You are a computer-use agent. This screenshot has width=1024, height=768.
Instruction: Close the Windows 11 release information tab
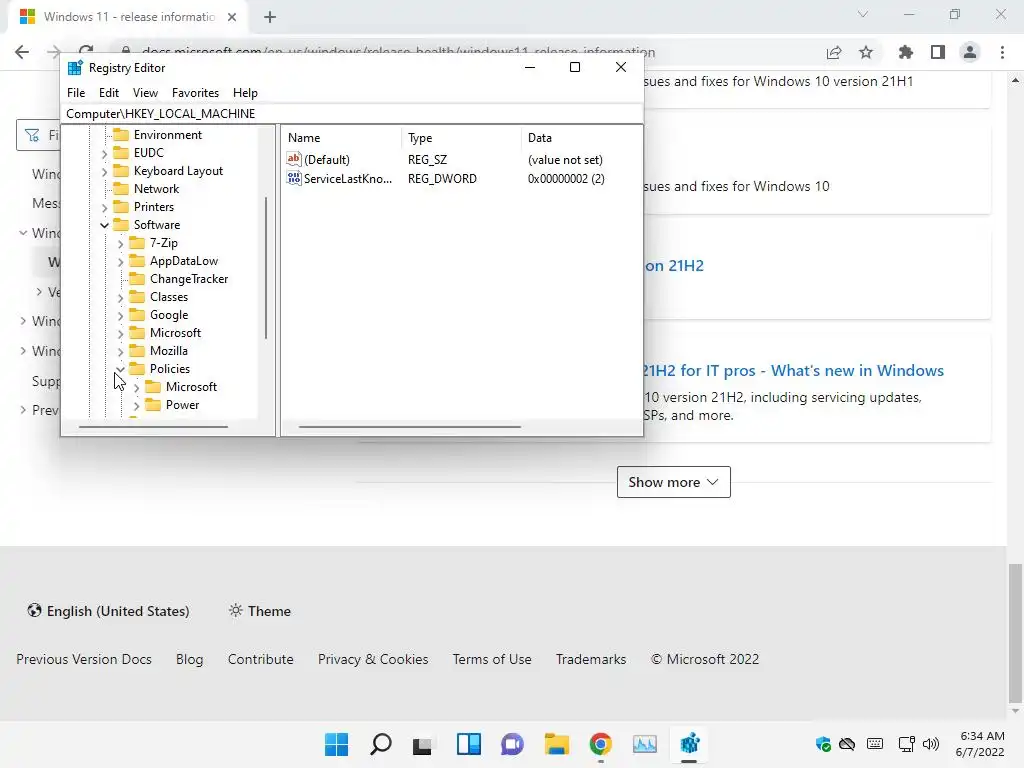[x=232, y=17]
